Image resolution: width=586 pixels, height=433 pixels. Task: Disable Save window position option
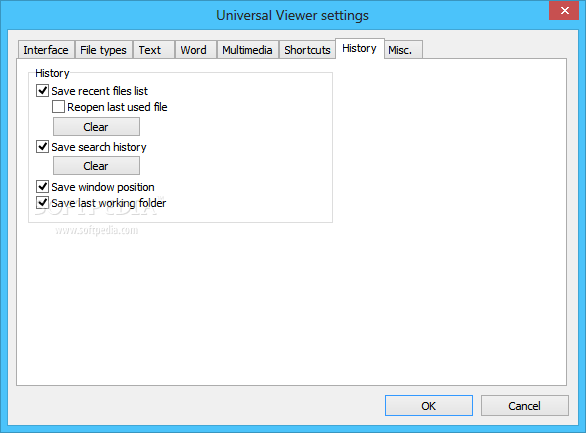coord(43,186)
